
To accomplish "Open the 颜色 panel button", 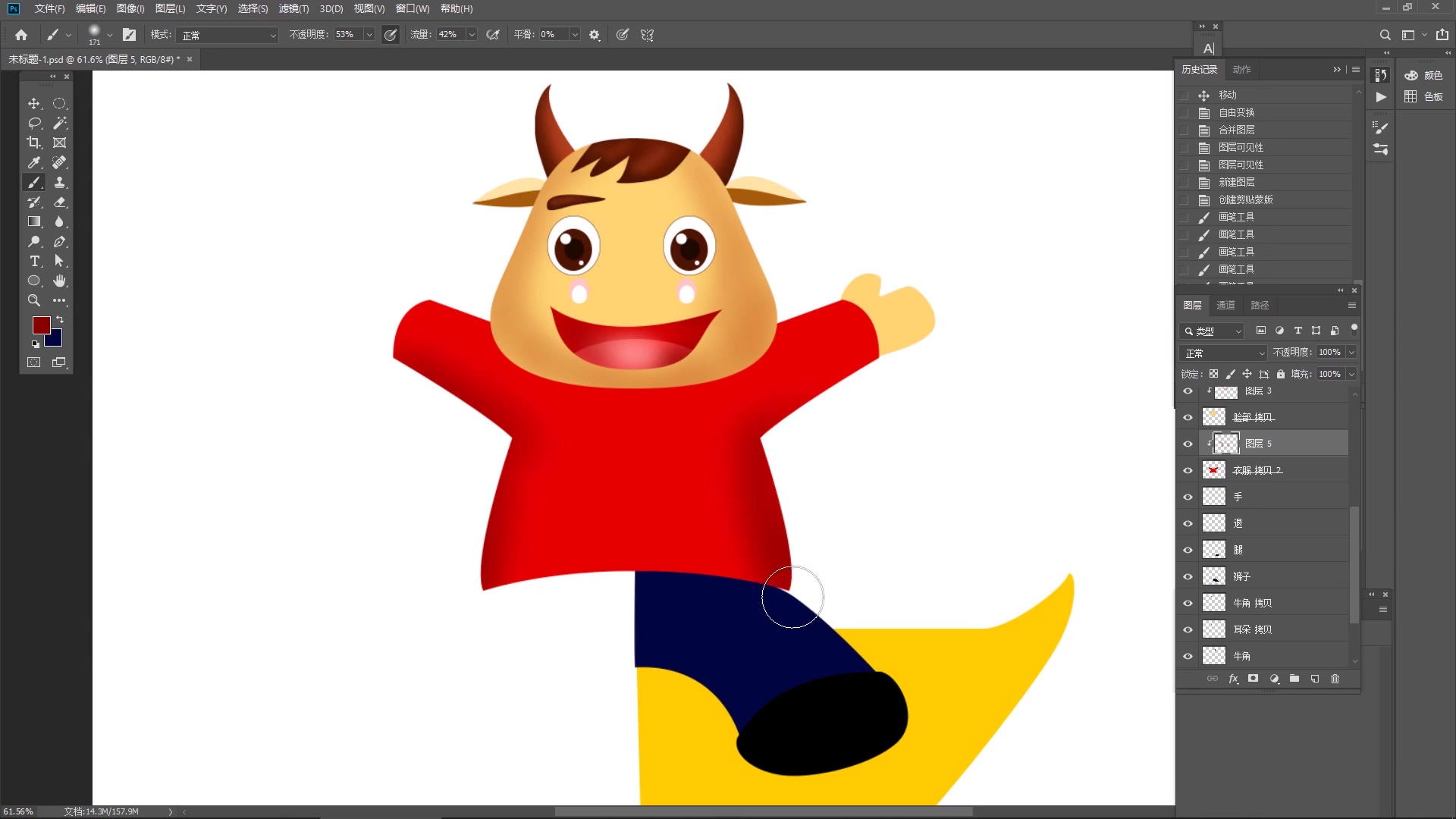I will tap(1423, 75).
